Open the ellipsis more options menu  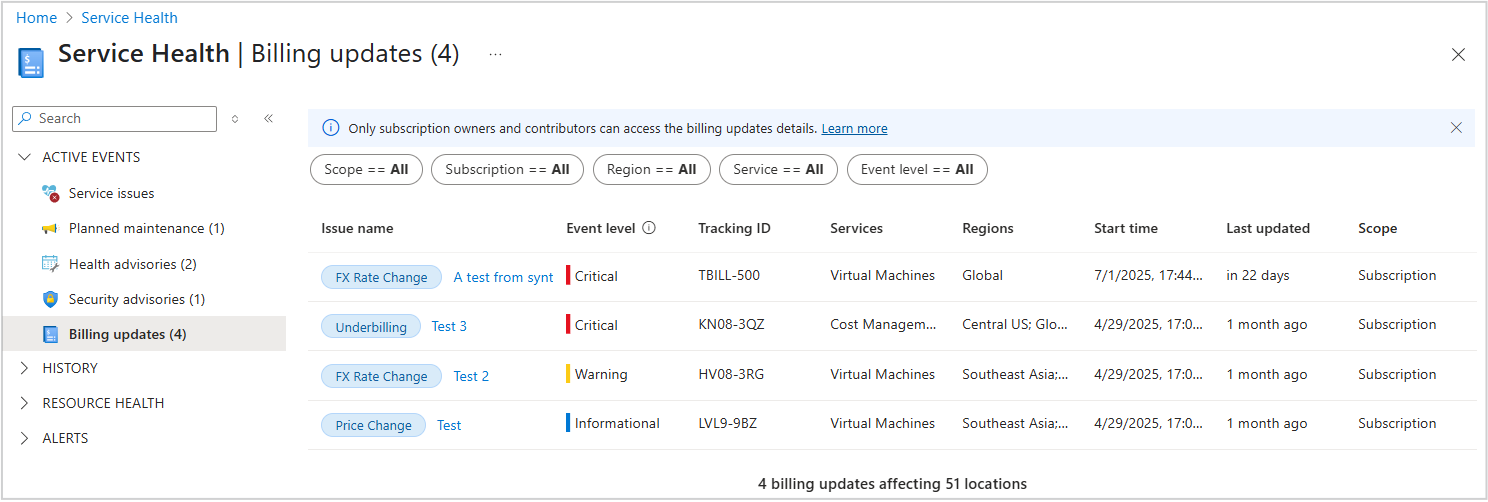[495, 54]
